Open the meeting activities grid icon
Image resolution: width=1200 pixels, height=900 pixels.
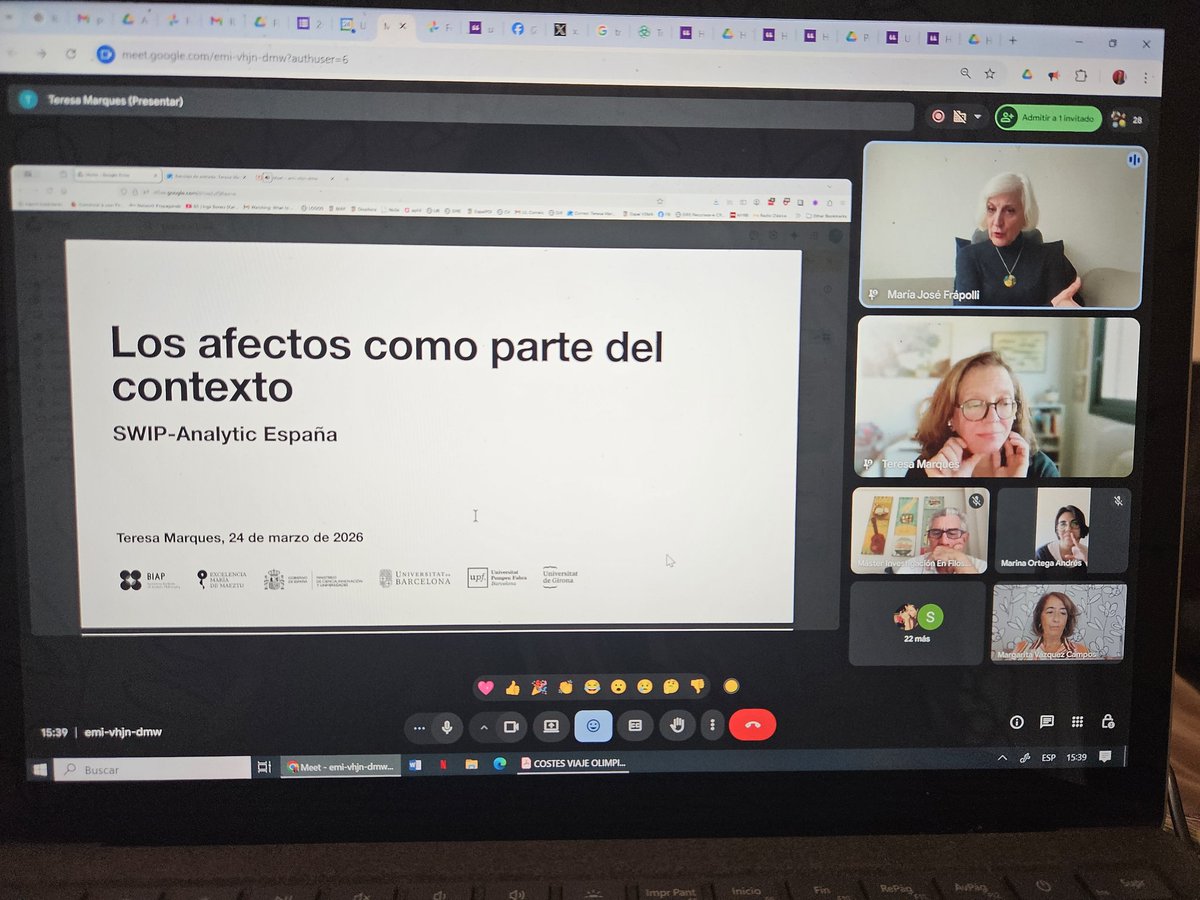pyautogui.click(x=1078, y=721)
